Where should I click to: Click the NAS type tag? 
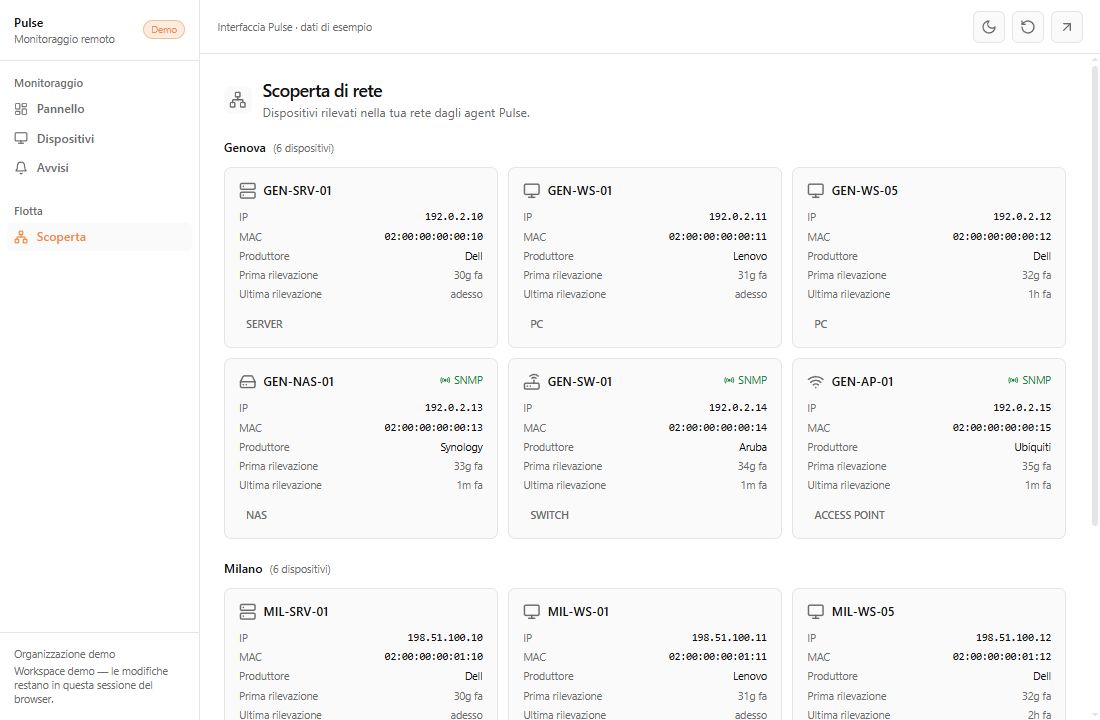coord(257,515)
